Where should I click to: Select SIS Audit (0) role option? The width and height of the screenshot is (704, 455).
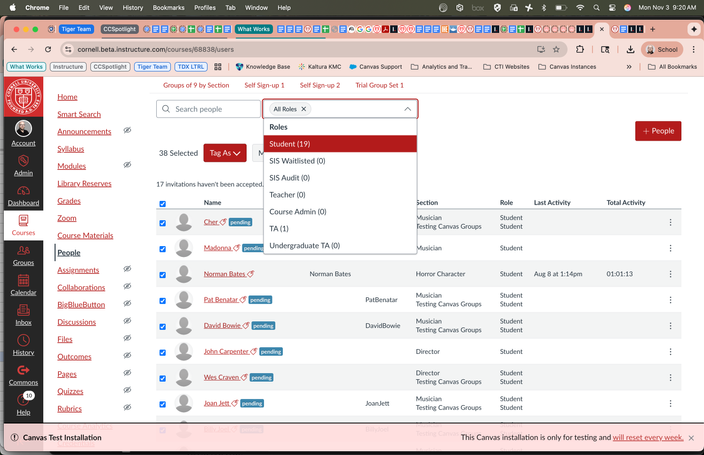pos(340,178)
